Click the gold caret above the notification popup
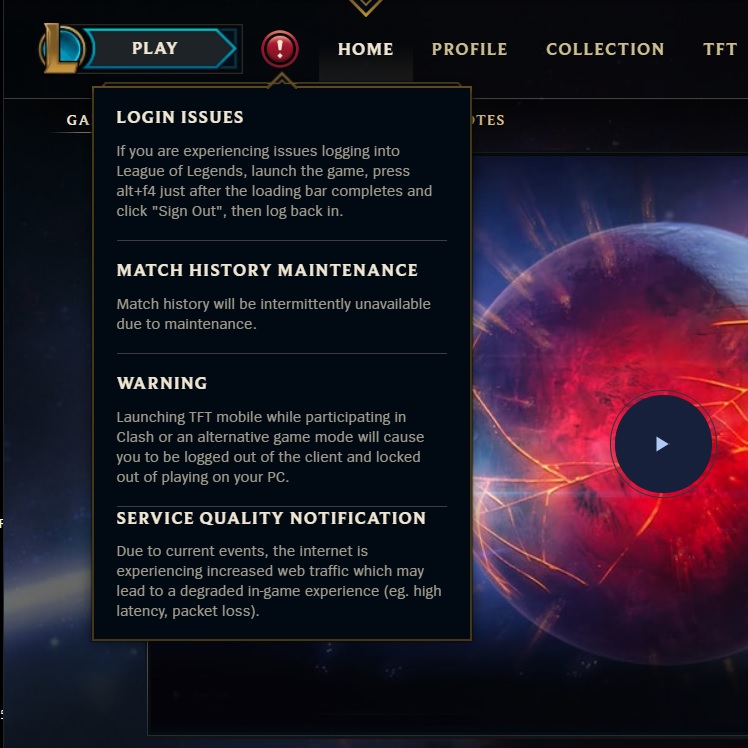Viewport: 748px width, 748px height. click(x=281, y=81)
